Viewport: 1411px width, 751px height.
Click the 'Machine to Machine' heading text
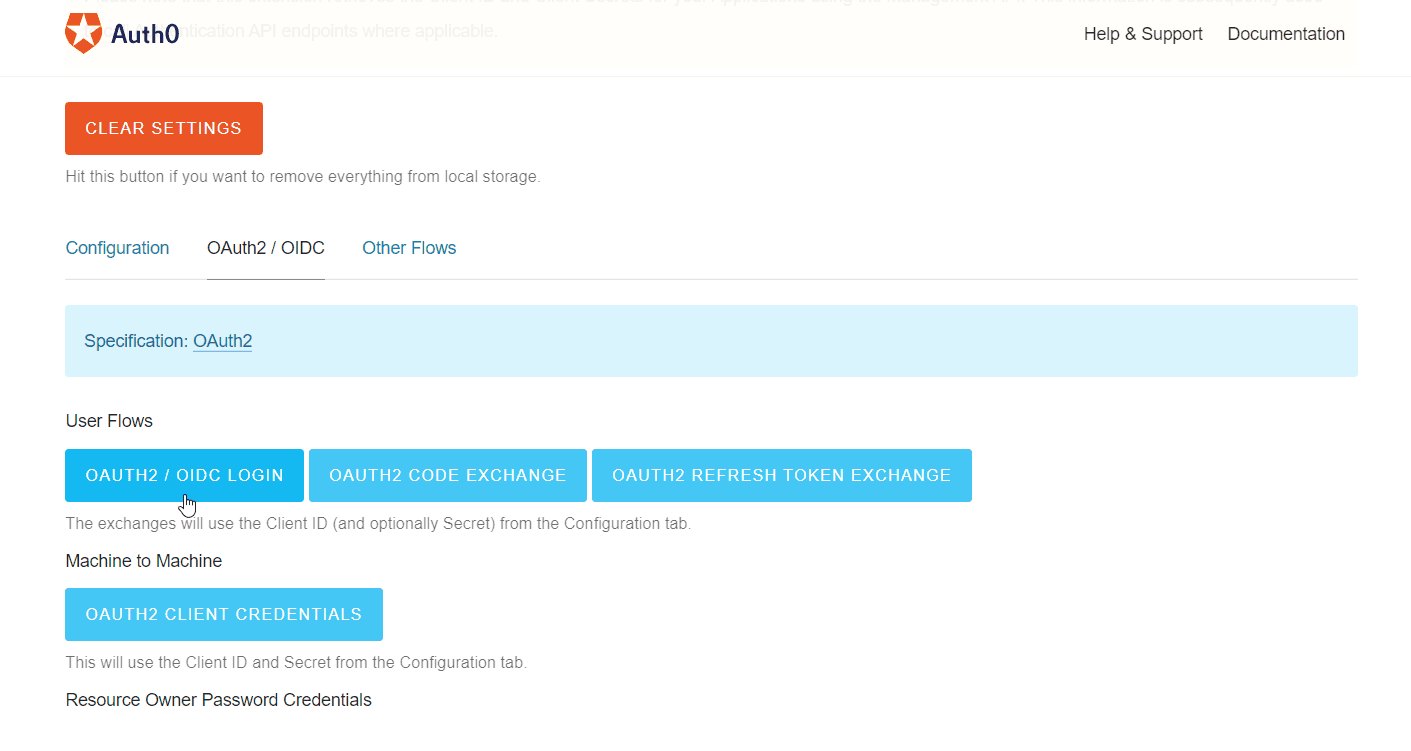point(144,561)
